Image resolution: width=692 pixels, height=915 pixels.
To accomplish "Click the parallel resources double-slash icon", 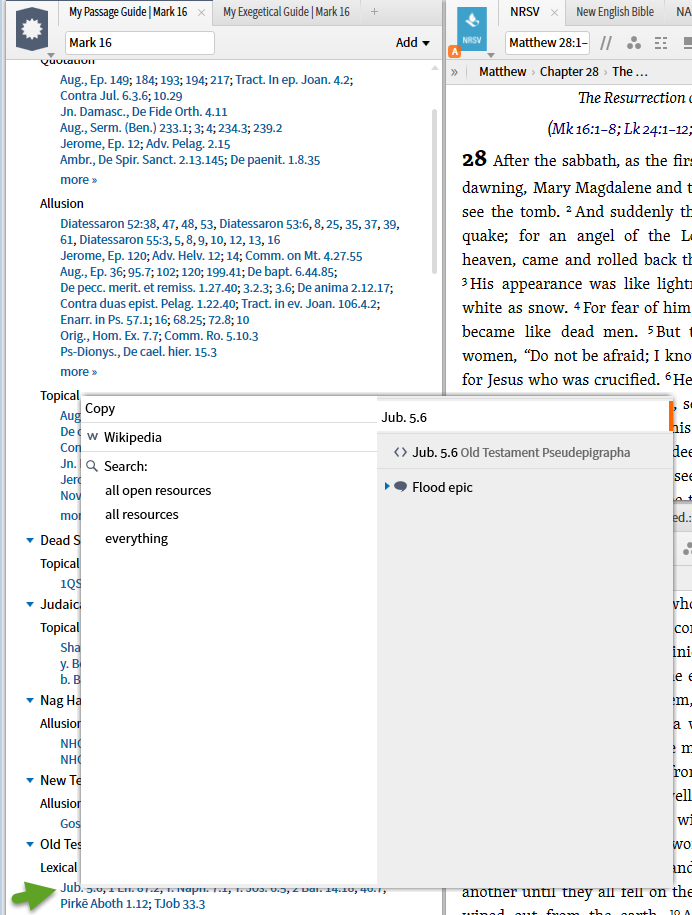I will coord(606,43).
